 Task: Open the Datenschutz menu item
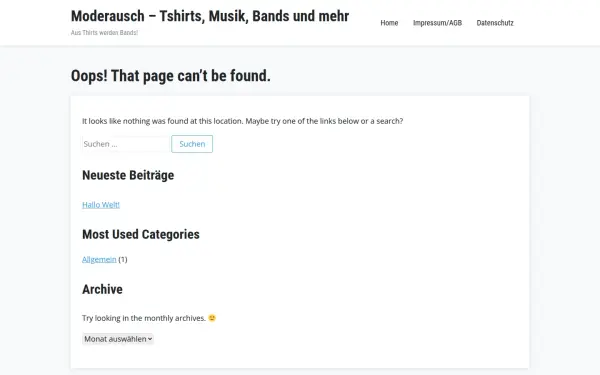(495, 23)
